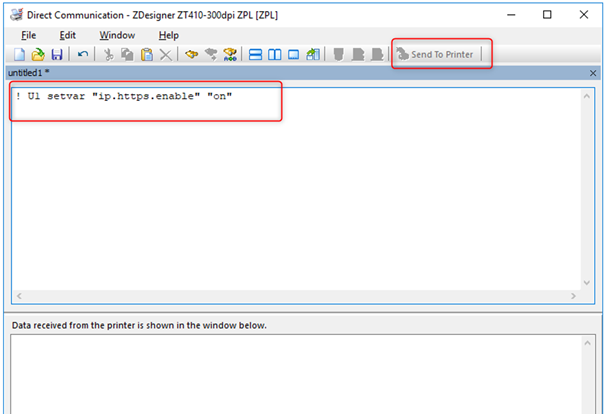Click the second grayed icon before Send To Printer
This screenshot has width=605, height=414.
358,54
